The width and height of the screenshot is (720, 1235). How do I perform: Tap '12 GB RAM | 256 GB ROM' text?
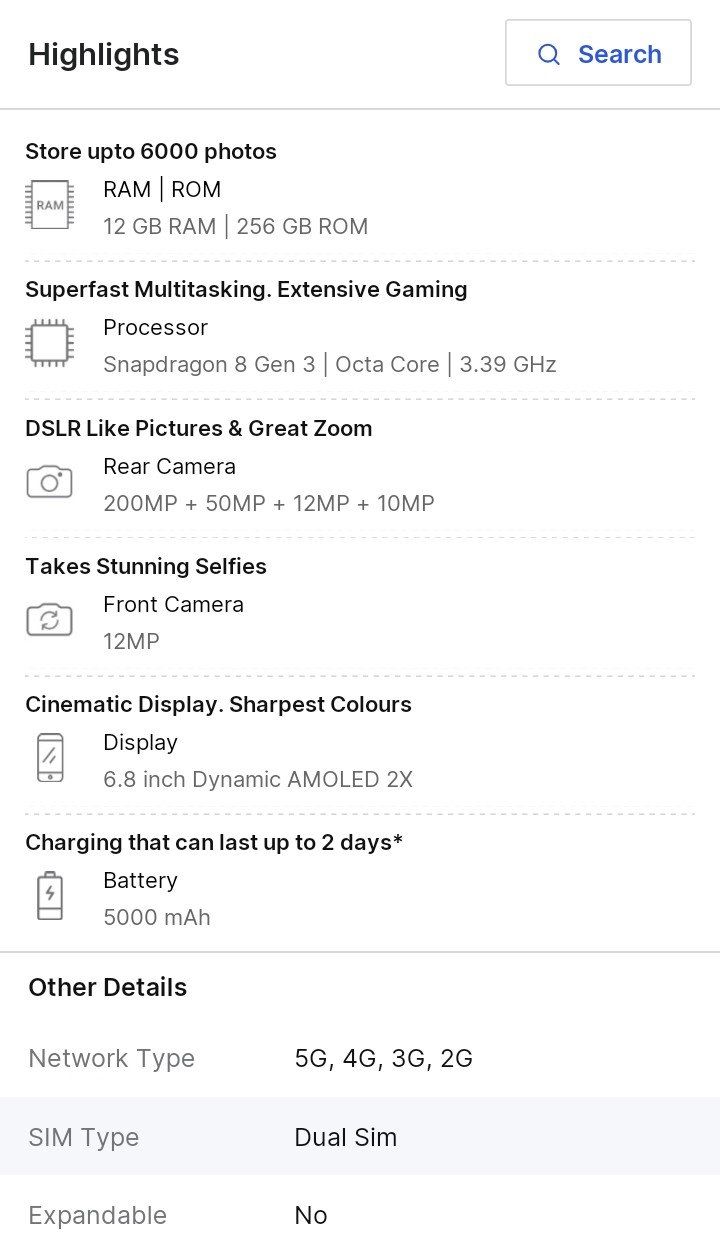(x=236, y=227)
